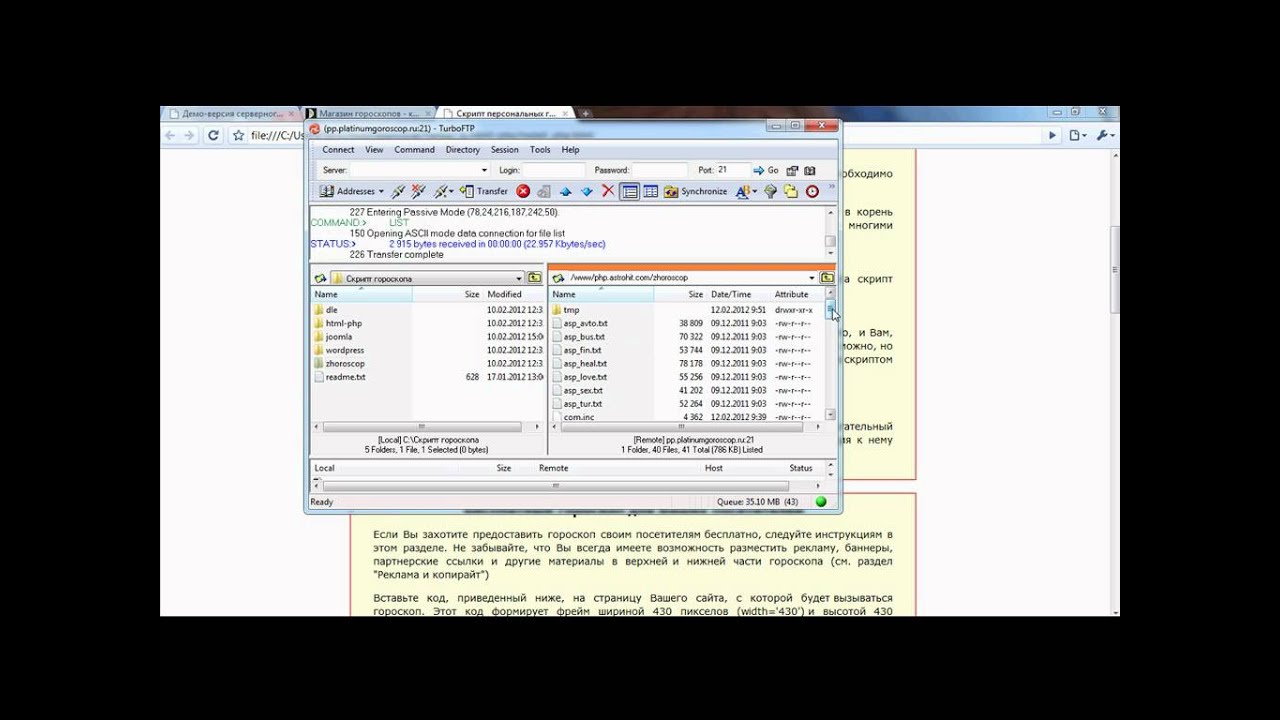Sort local files by Modified column
This screenshot has height=720, width=1280.
(513, 294)
